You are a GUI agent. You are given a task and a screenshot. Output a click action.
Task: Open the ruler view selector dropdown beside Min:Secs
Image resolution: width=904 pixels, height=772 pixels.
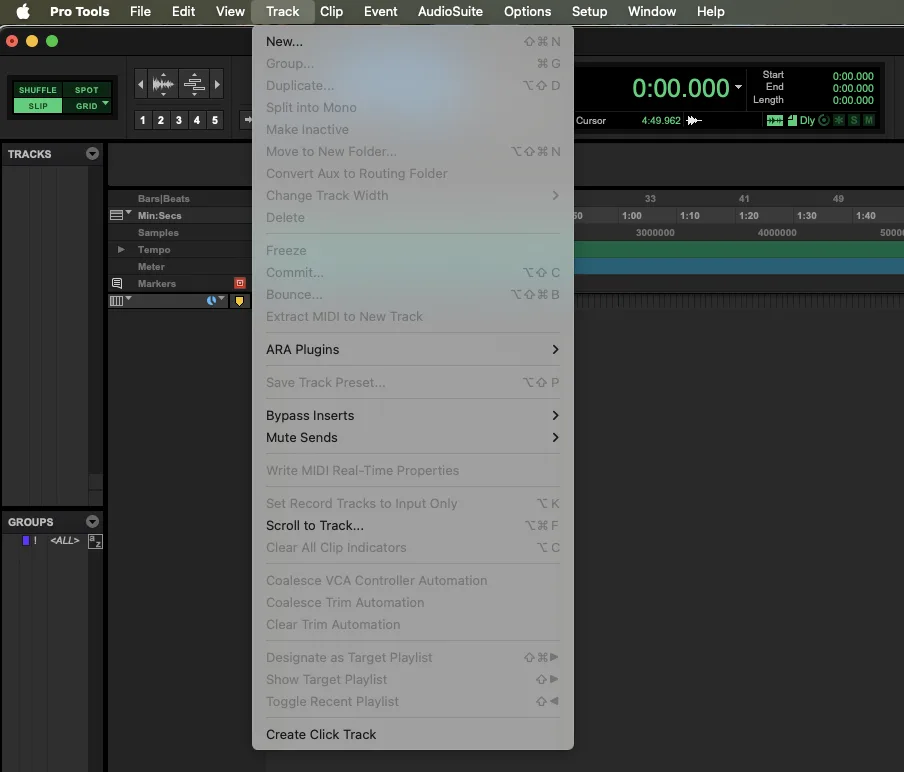click(129, 213)
